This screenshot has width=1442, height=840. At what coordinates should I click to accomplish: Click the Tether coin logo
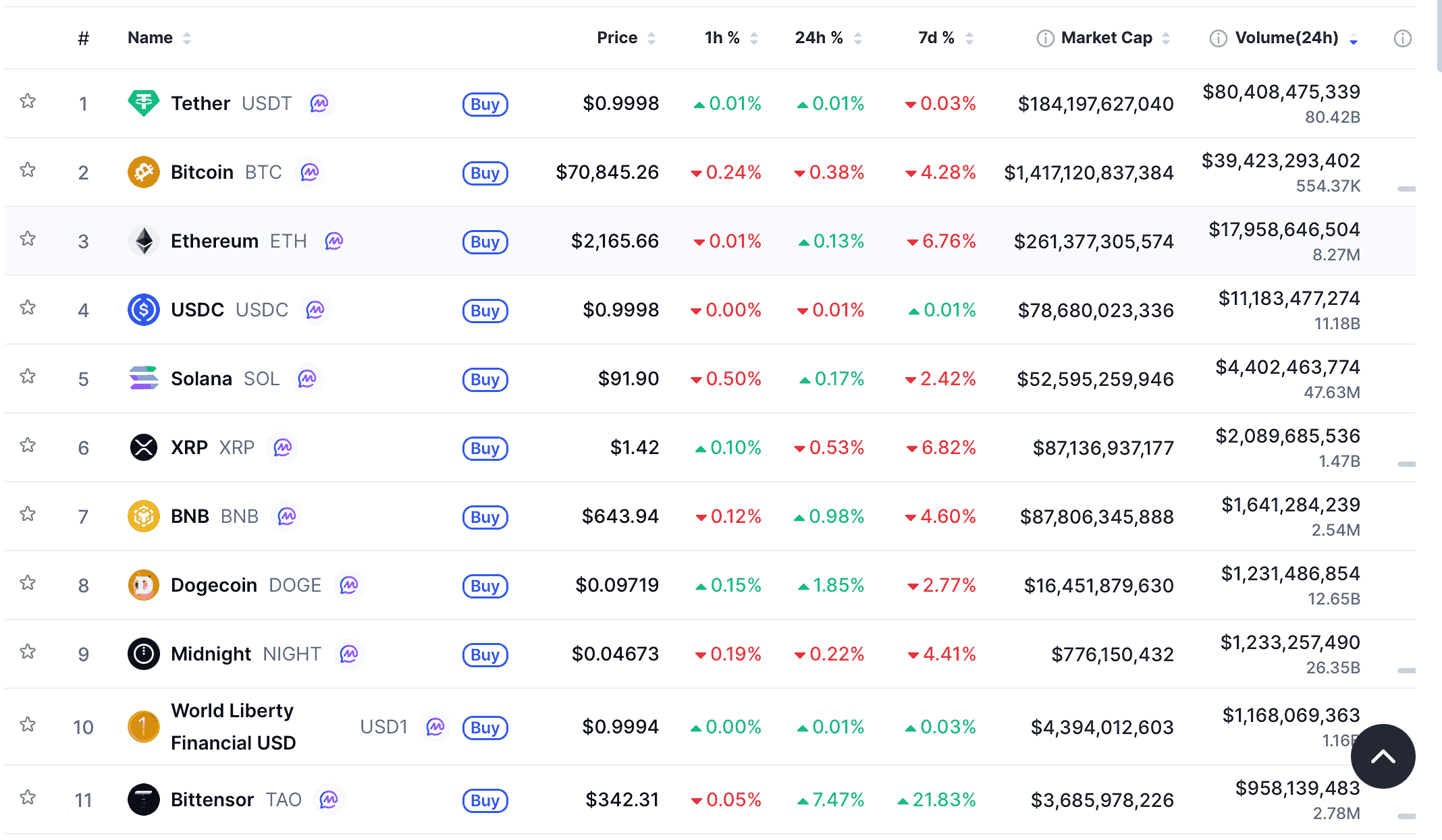click(x=144, y=103)
